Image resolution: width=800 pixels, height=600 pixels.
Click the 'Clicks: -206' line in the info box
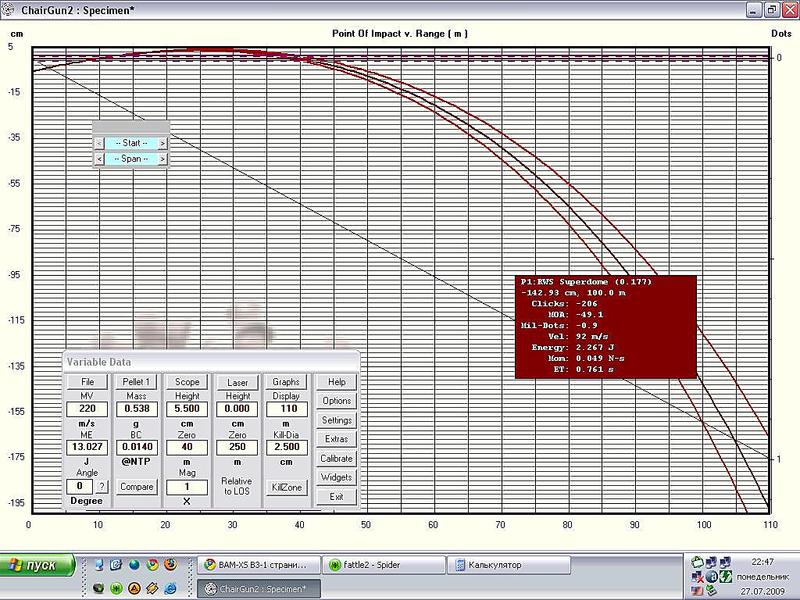click(564, 304)
